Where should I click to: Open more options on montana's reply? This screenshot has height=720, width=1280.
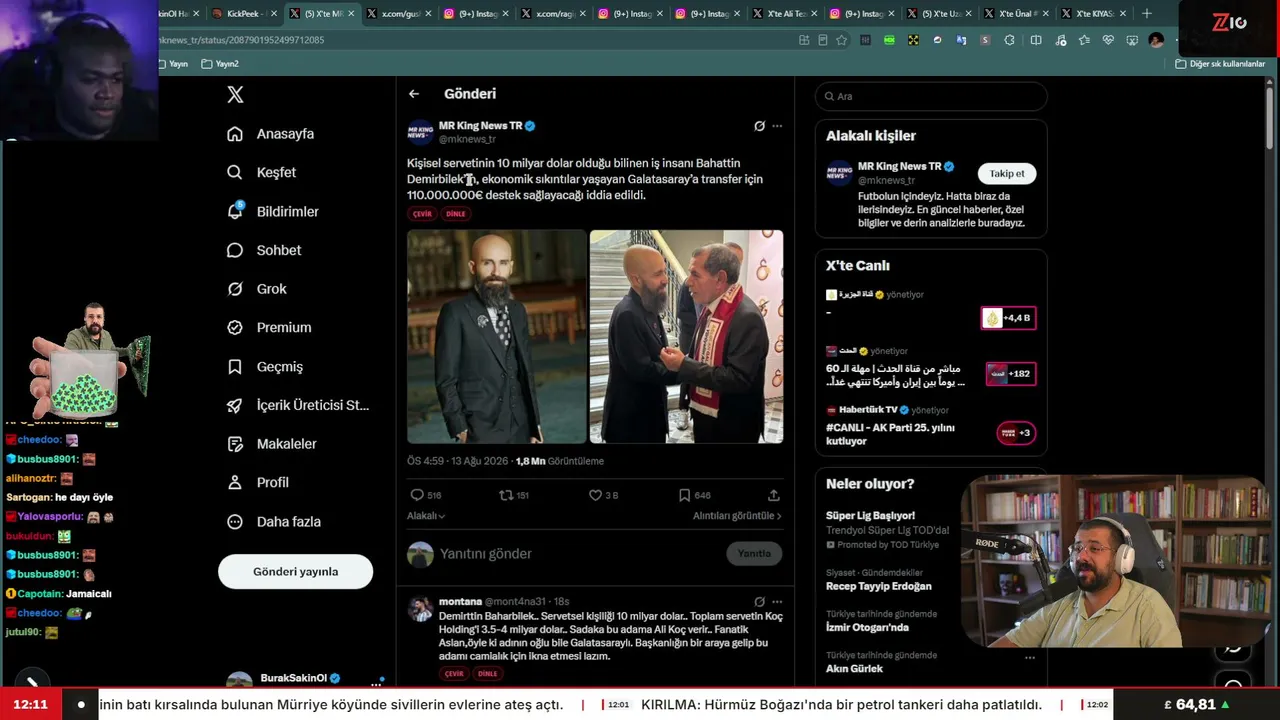(x=777, y=602)
